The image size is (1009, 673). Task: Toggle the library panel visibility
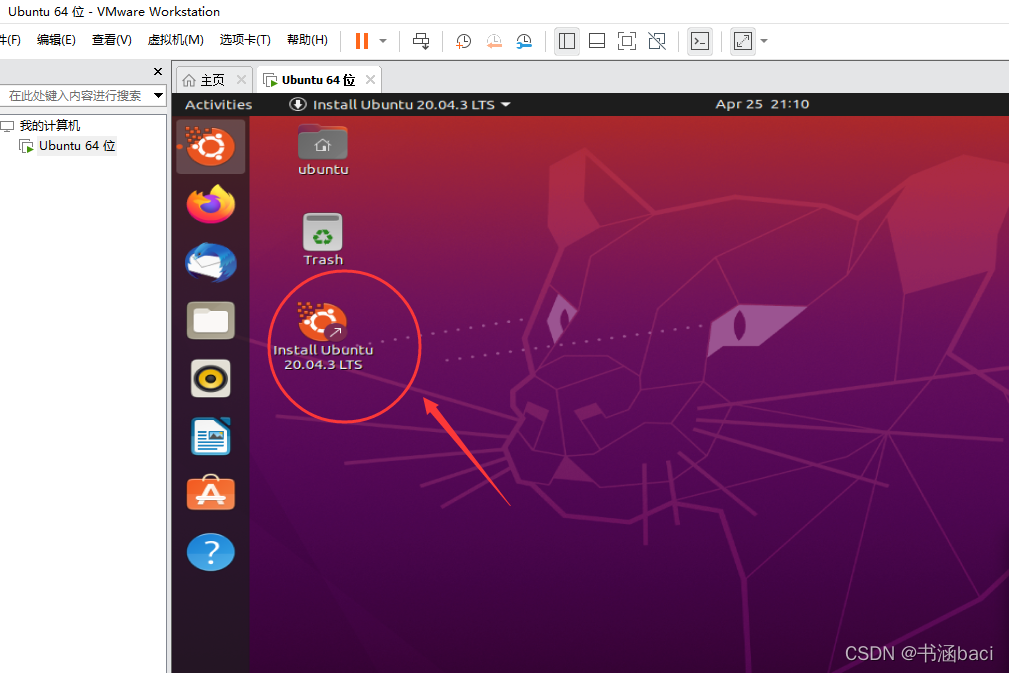pos(567,41)
